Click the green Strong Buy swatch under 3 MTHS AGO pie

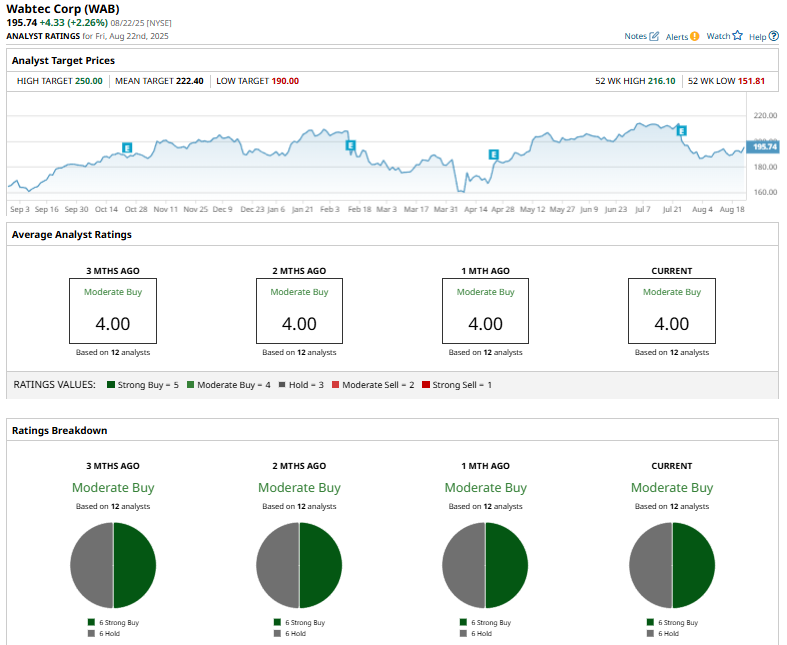(91, 622)
